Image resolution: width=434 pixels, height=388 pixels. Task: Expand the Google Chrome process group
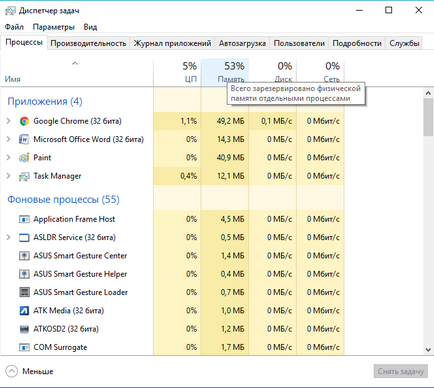(x=8, y=121)
